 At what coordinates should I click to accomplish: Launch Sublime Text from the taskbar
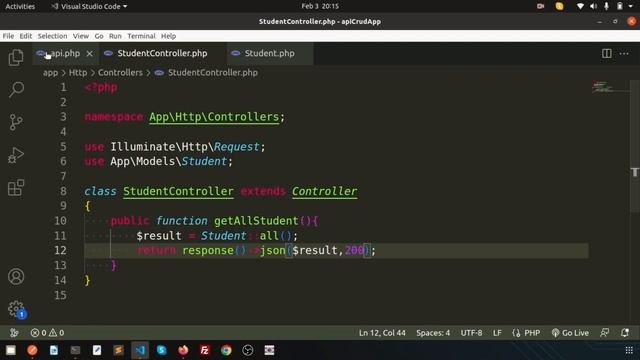point(118,350)
